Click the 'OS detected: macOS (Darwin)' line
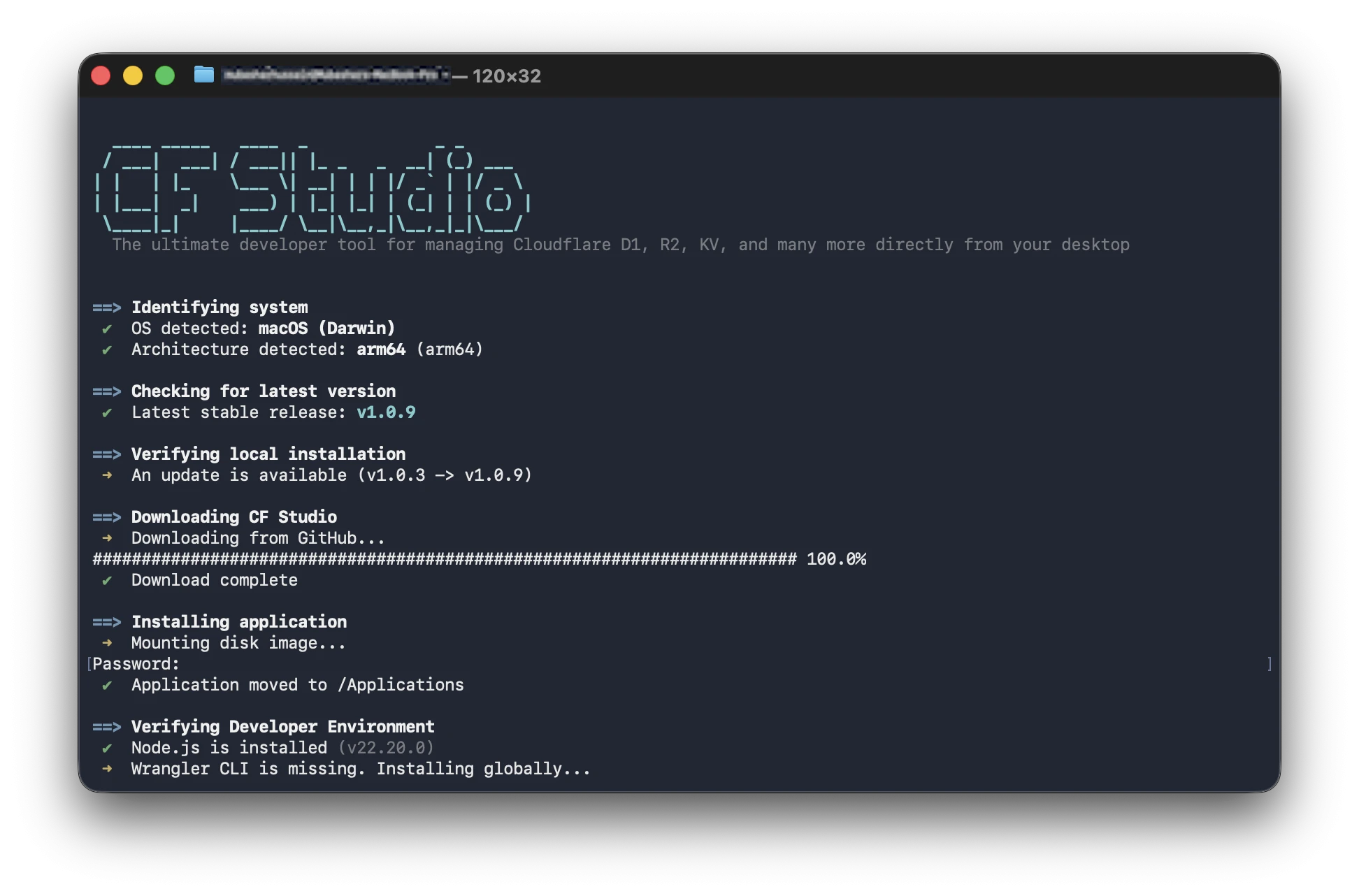Screen dimensions: 1359x896 (264, 328)
